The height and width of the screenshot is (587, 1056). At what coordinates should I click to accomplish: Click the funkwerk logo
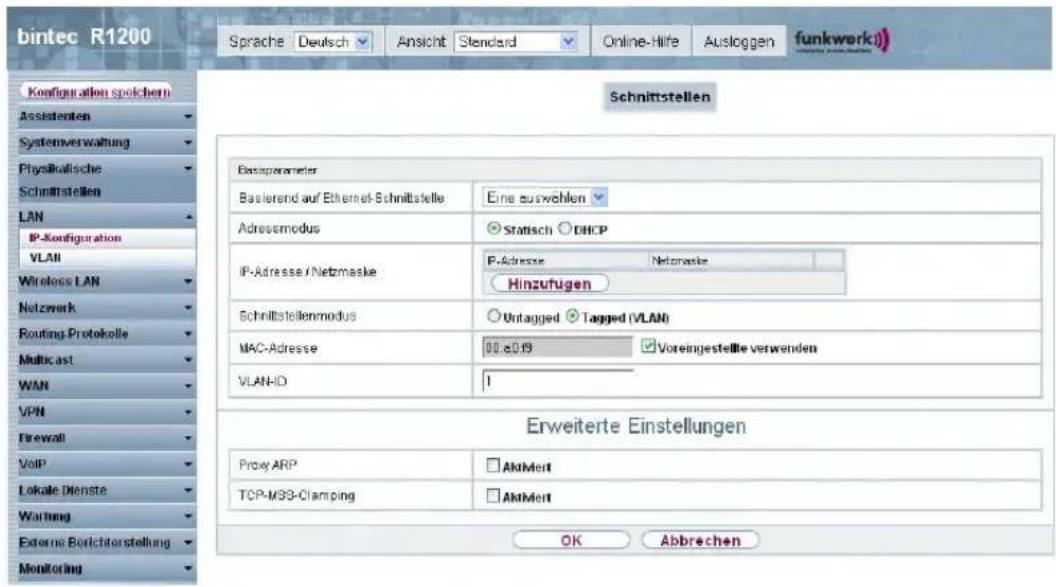pyautogui.click(x=842, y=40)
